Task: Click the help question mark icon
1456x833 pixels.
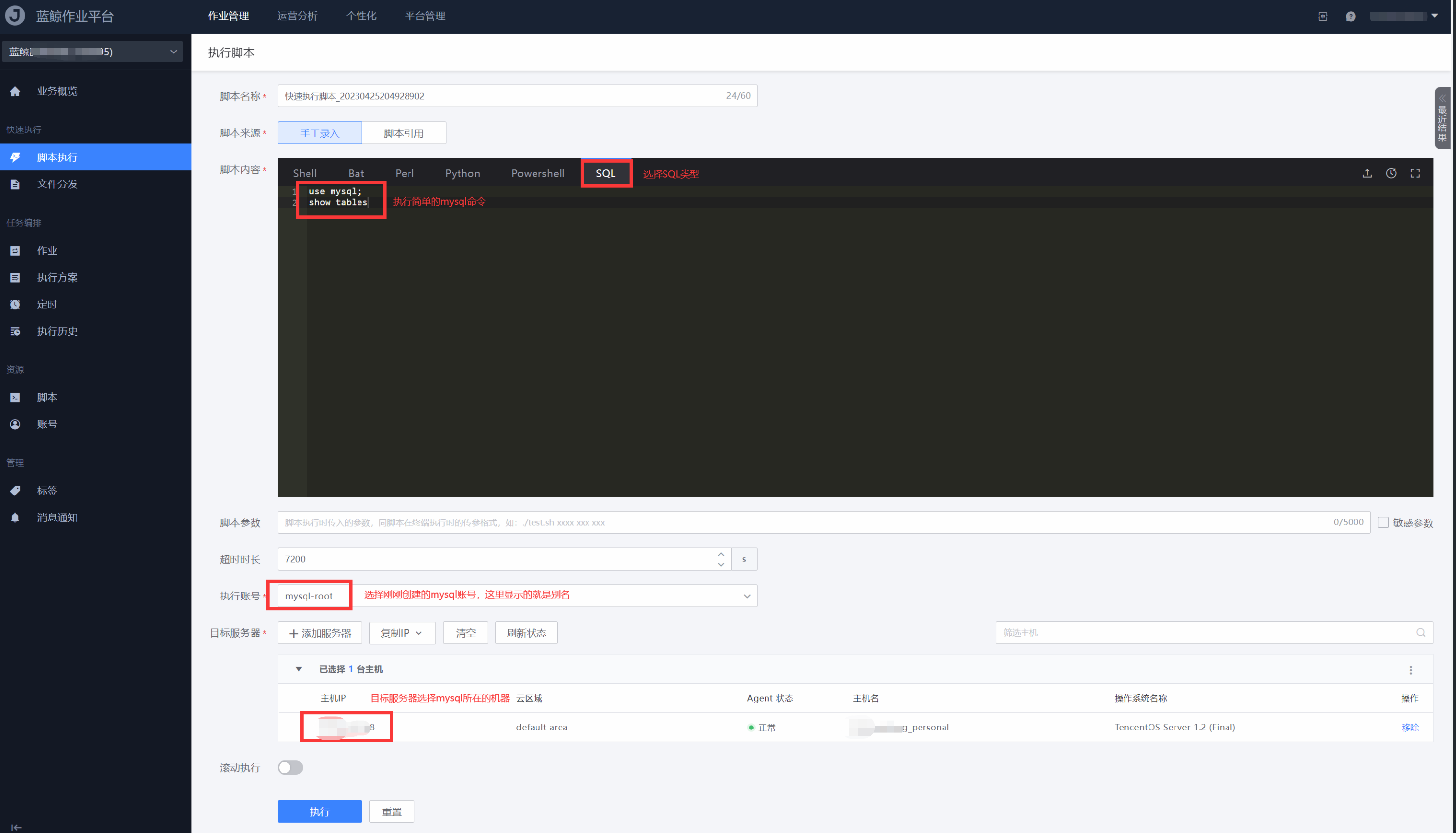Action: [x=1350, y=16]
